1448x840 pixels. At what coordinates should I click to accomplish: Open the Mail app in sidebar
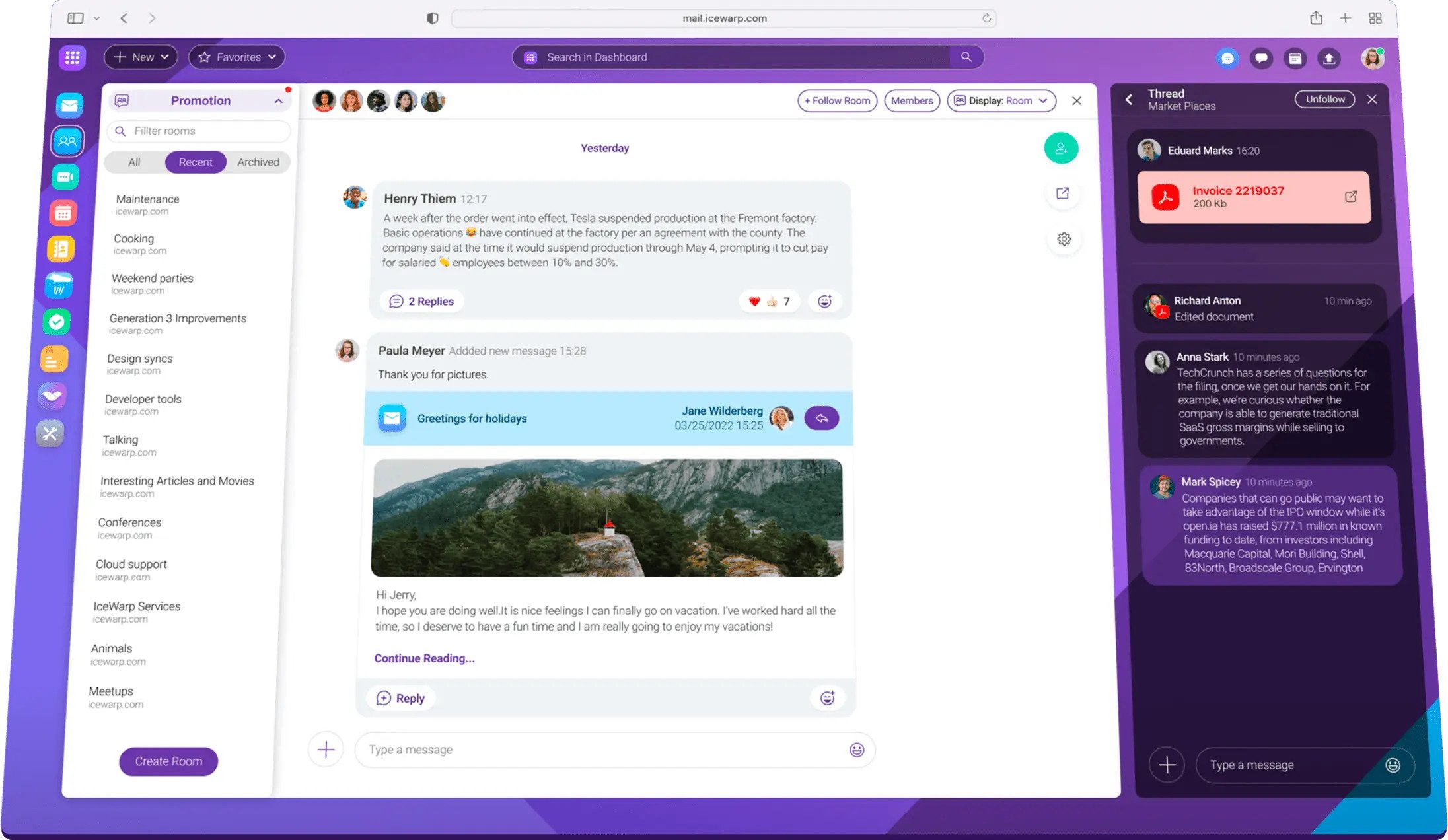(69, 105)
